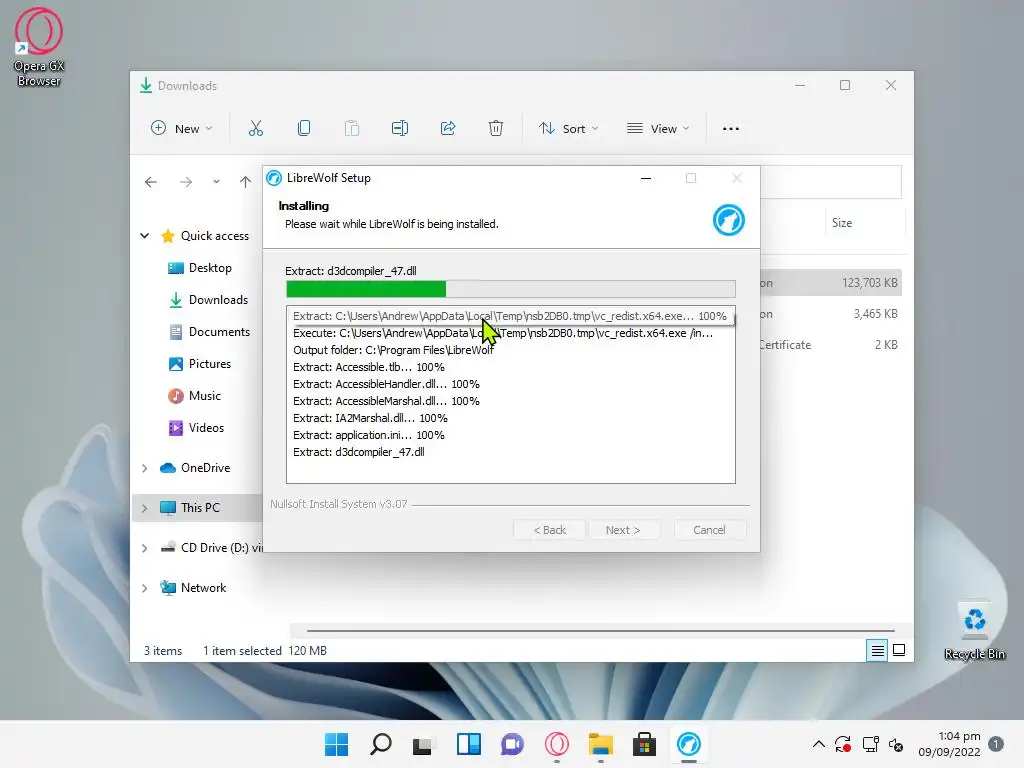The height and width of the screenshot is (768, 1024).
Task: Click the Paste clipboard icon in Downloads toolbar
Action: [x=352, y=128]
